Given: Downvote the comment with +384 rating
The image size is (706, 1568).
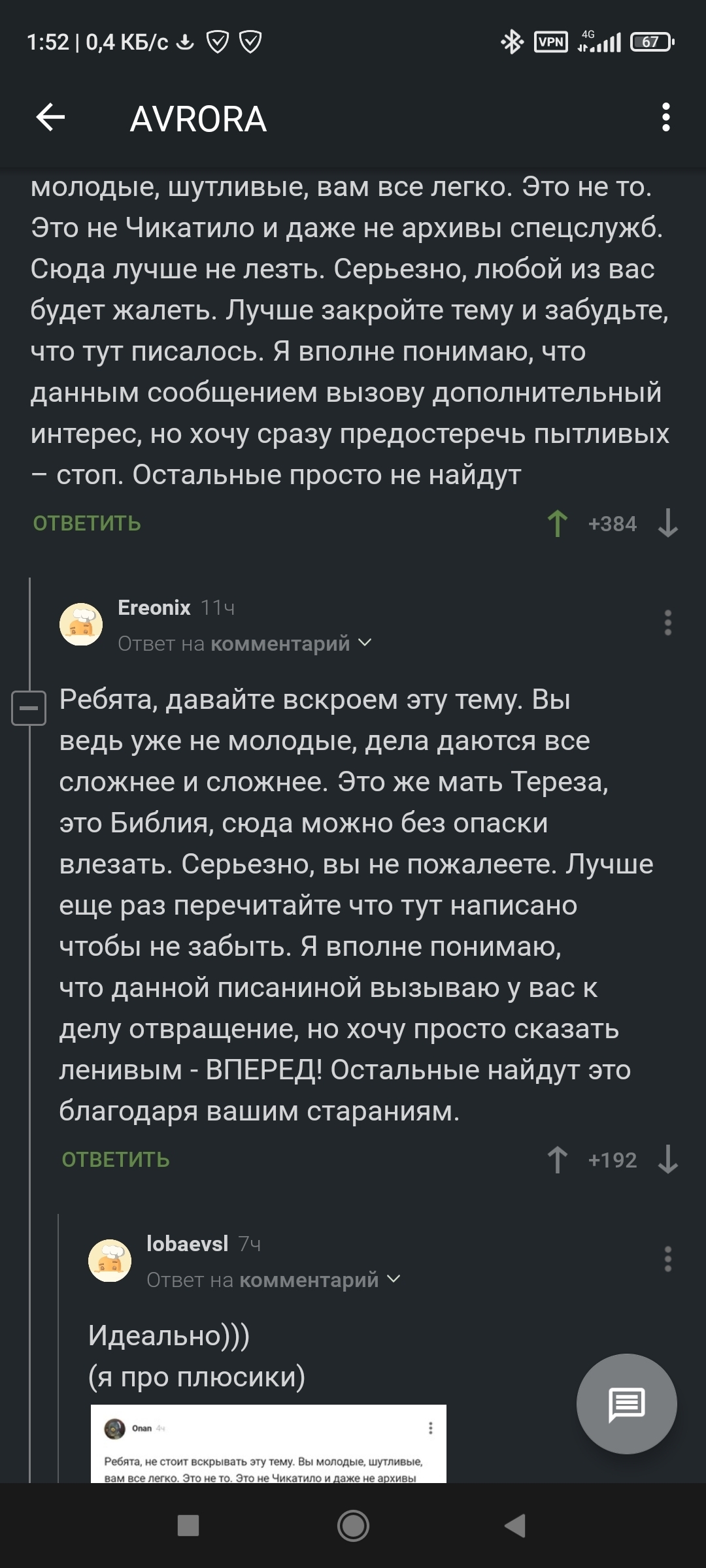Looking at the screenshot, I should click(667, 523).
